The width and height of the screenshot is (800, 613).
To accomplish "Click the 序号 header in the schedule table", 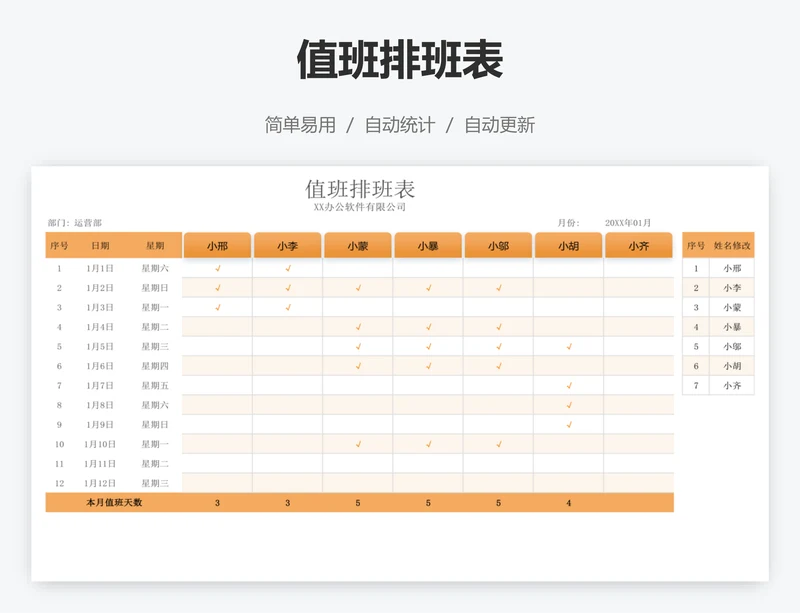I will point(59,246).
